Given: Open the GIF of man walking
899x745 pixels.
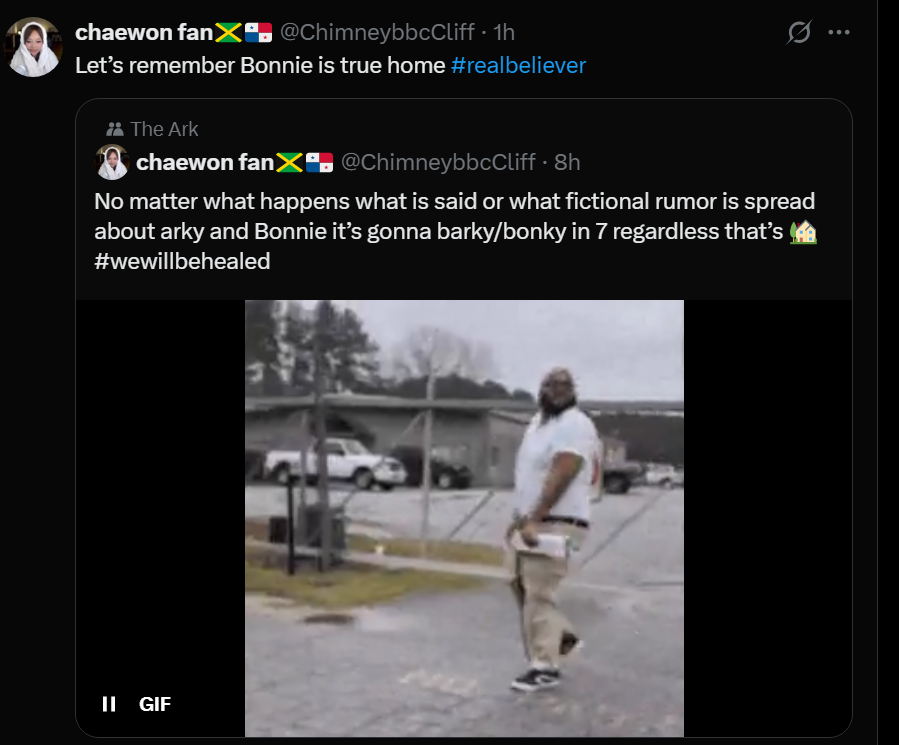Looking at the screenshot, I should coord(464,518).
